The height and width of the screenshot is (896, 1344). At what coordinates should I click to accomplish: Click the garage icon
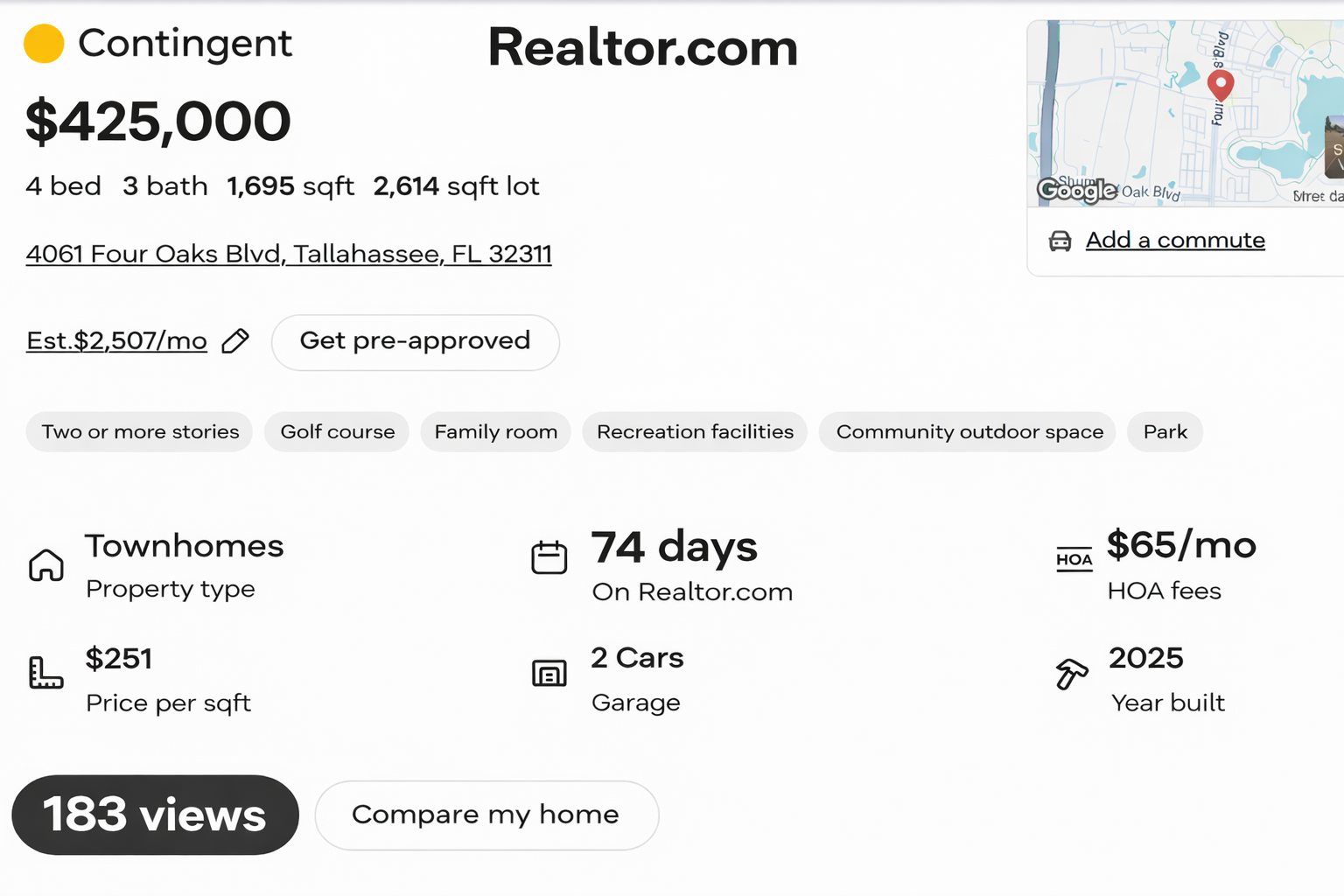549,673
